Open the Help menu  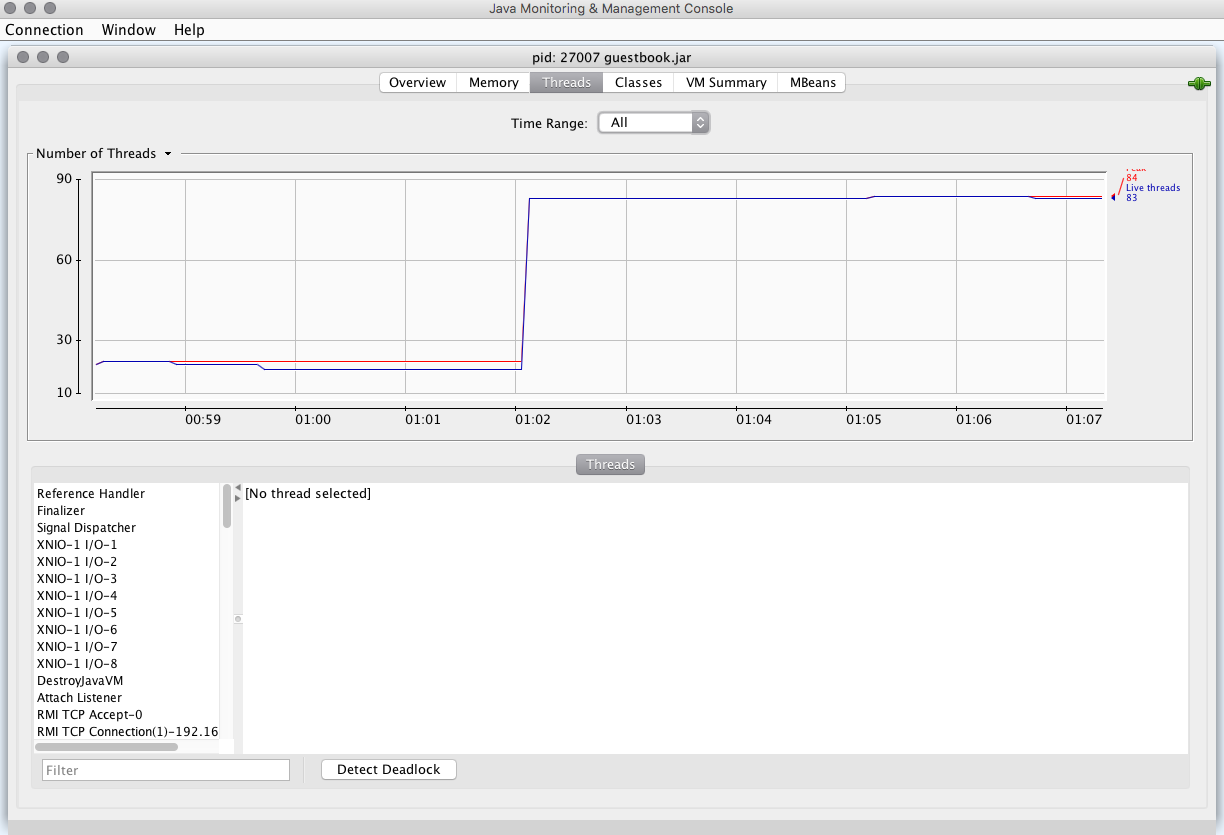[189, 30]
